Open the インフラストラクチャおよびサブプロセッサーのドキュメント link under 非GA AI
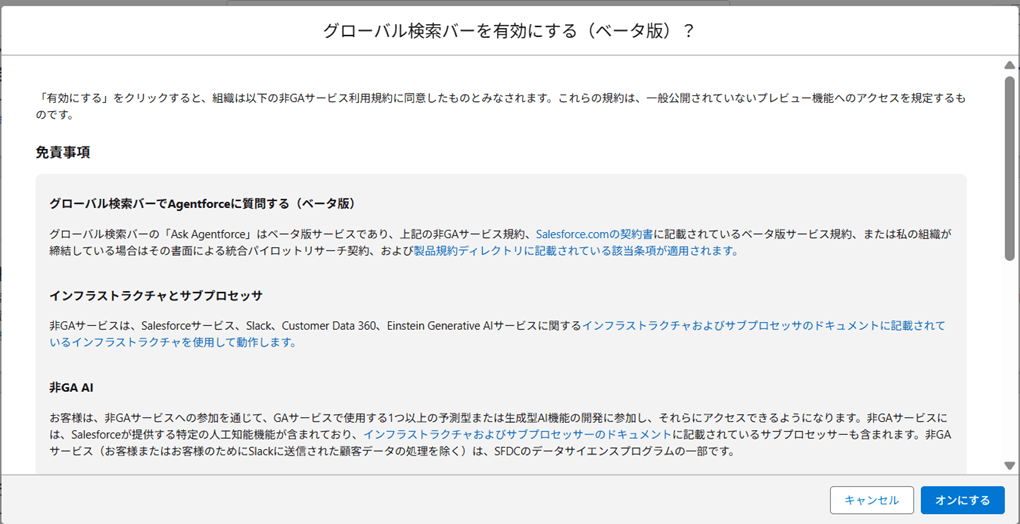 click(517, 434)
